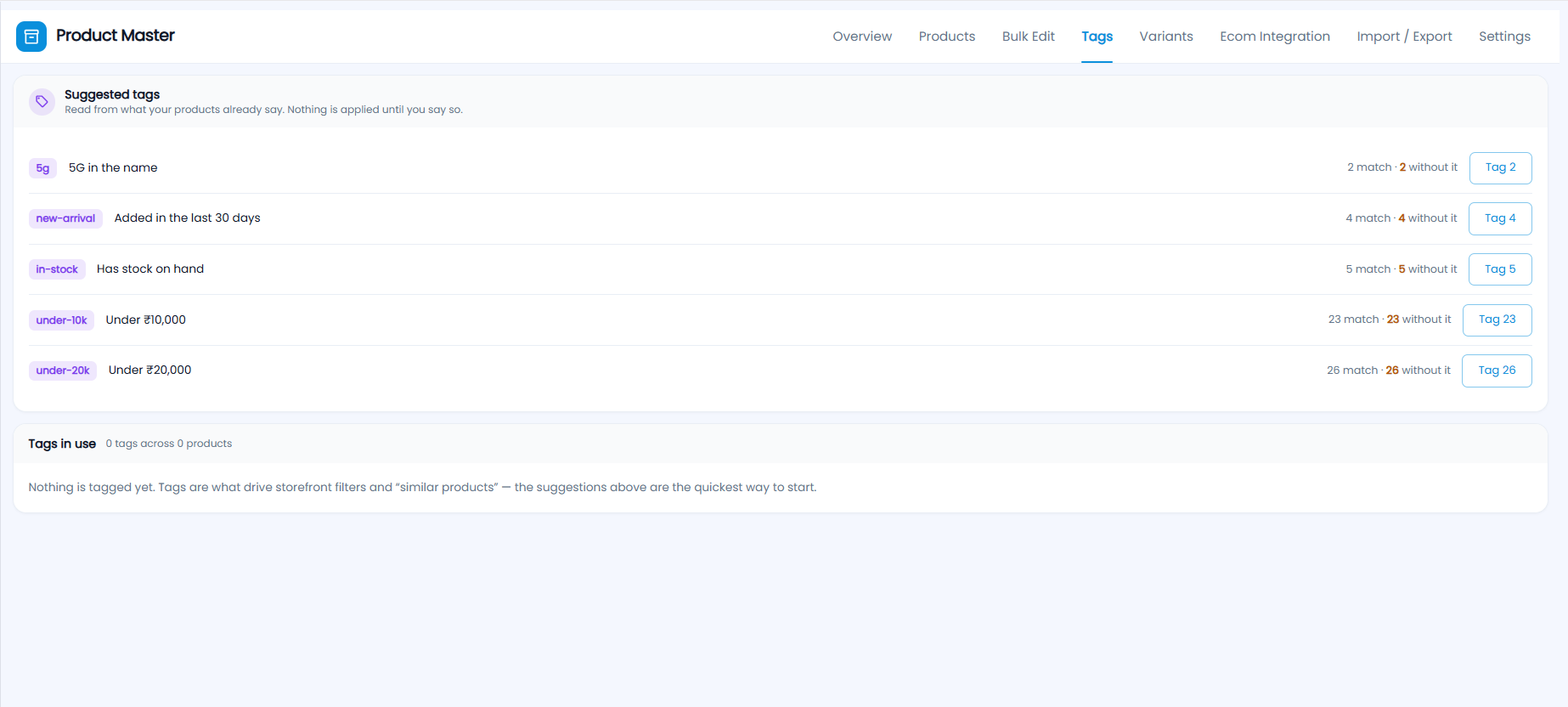Click the '5G in the name' description
The image size is (1568, 707).
click(x=113, y=167)
